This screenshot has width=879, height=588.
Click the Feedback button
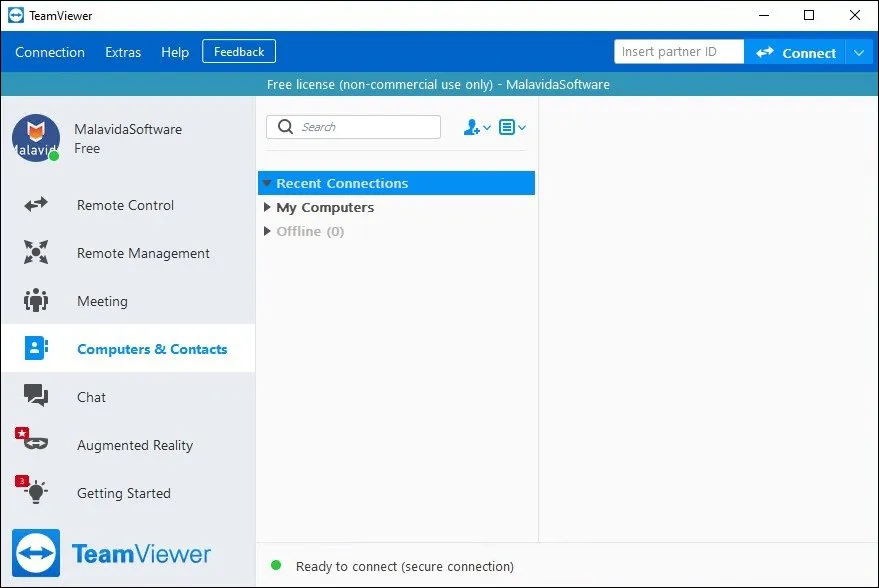pos(239,52)
